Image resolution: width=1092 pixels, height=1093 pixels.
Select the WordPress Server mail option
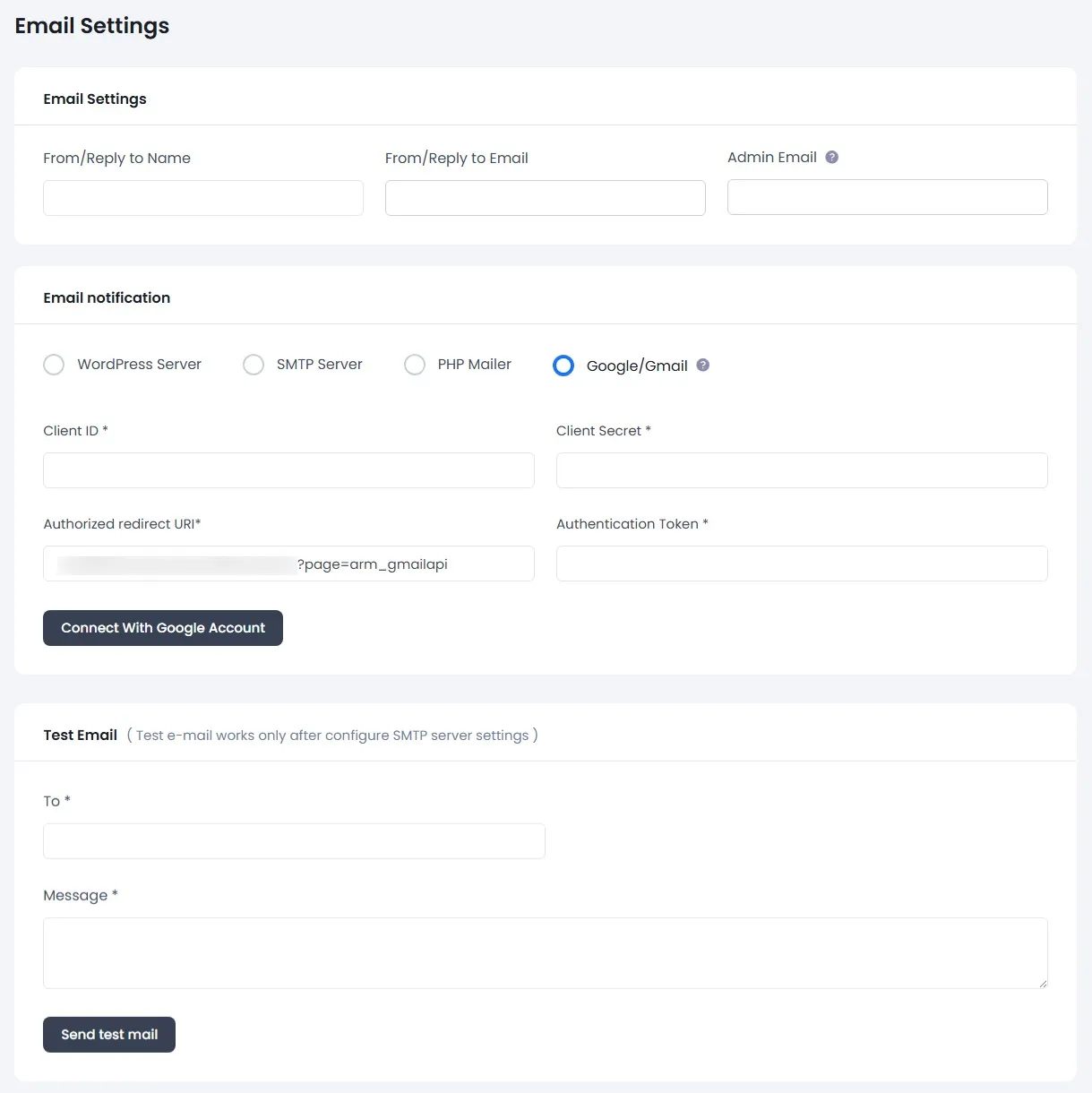54,365
